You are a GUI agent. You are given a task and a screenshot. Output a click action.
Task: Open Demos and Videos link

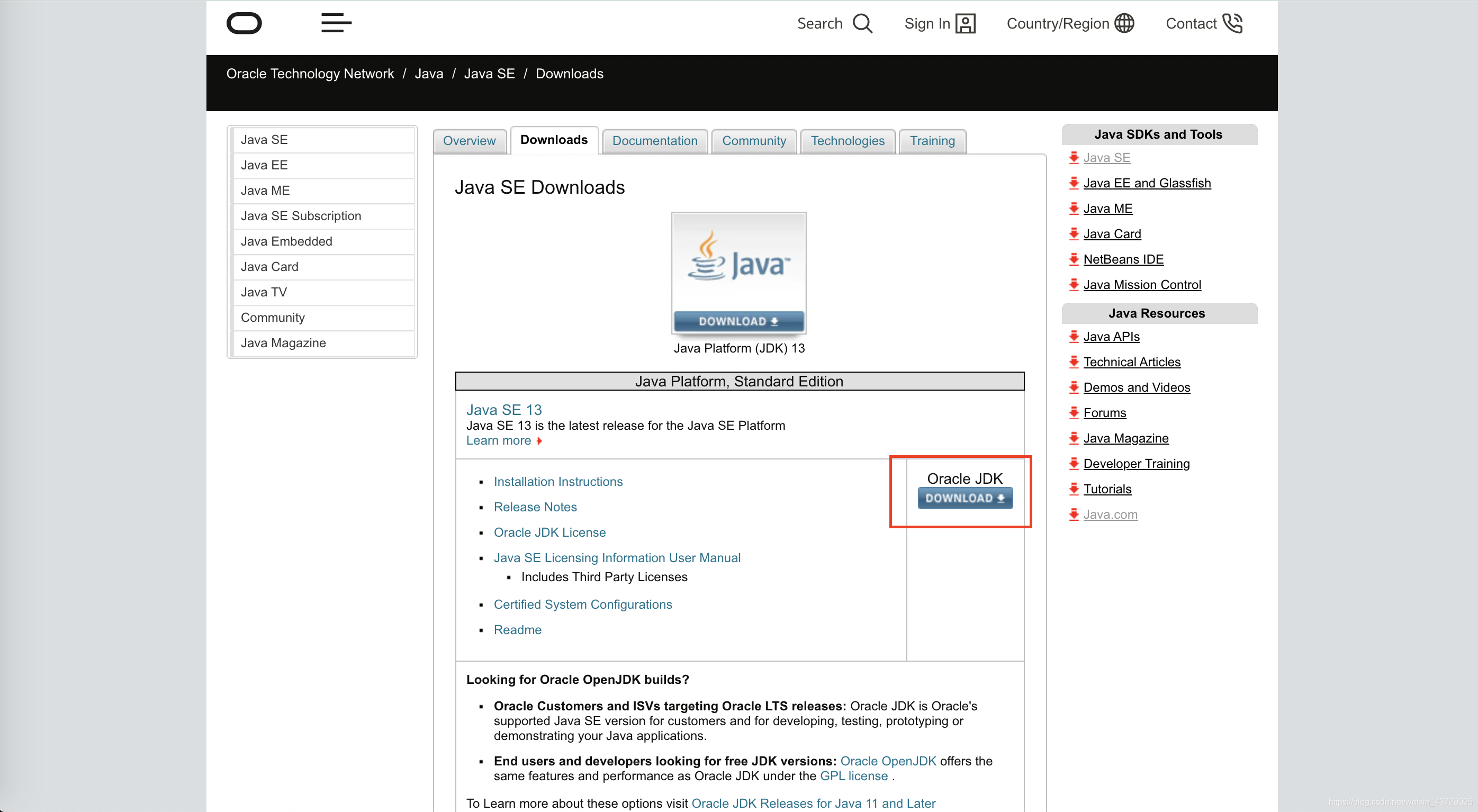click(1137, 387)
